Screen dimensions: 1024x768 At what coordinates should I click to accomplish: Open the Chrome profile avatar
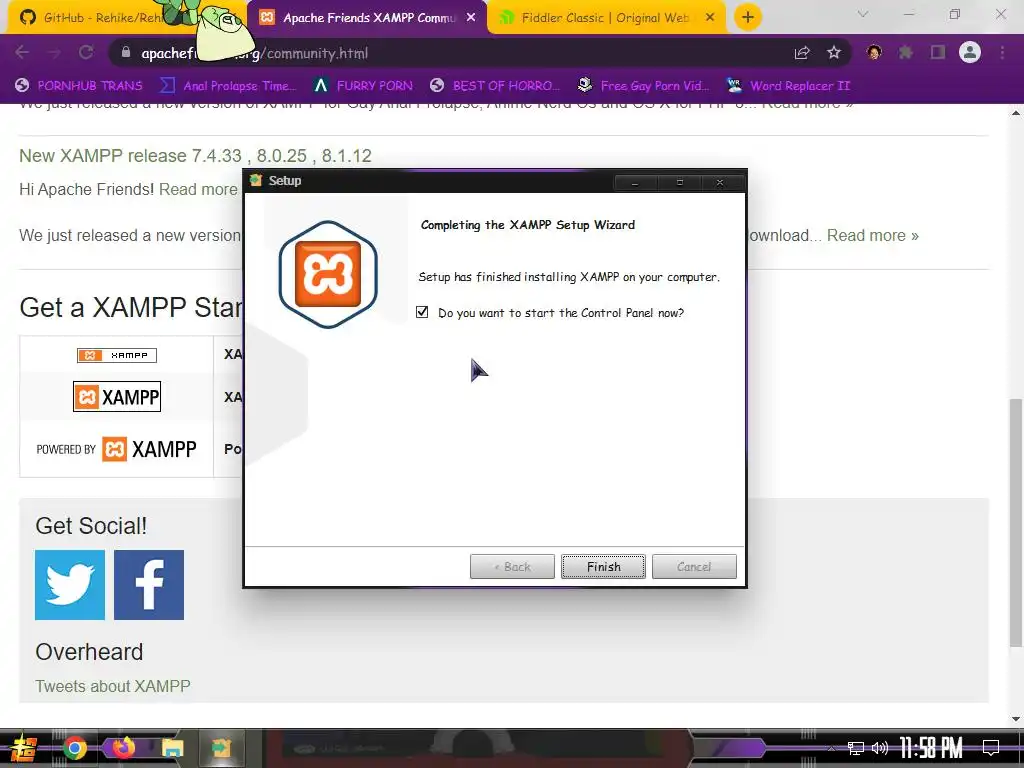(x=970, y=52)
